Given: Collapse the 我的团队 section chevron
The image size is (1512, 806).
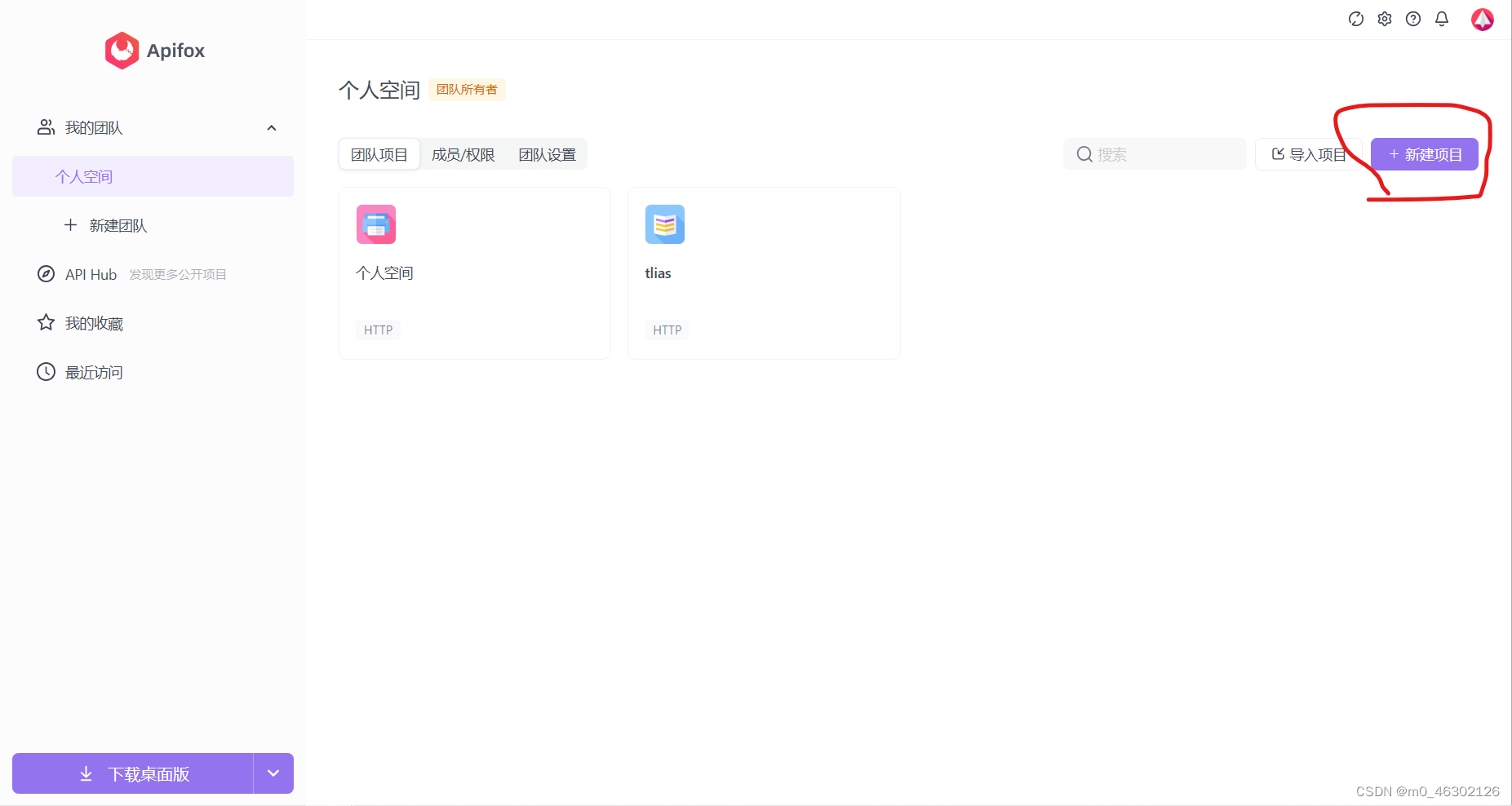Looking at the screenshot, I should coord(272,128).
